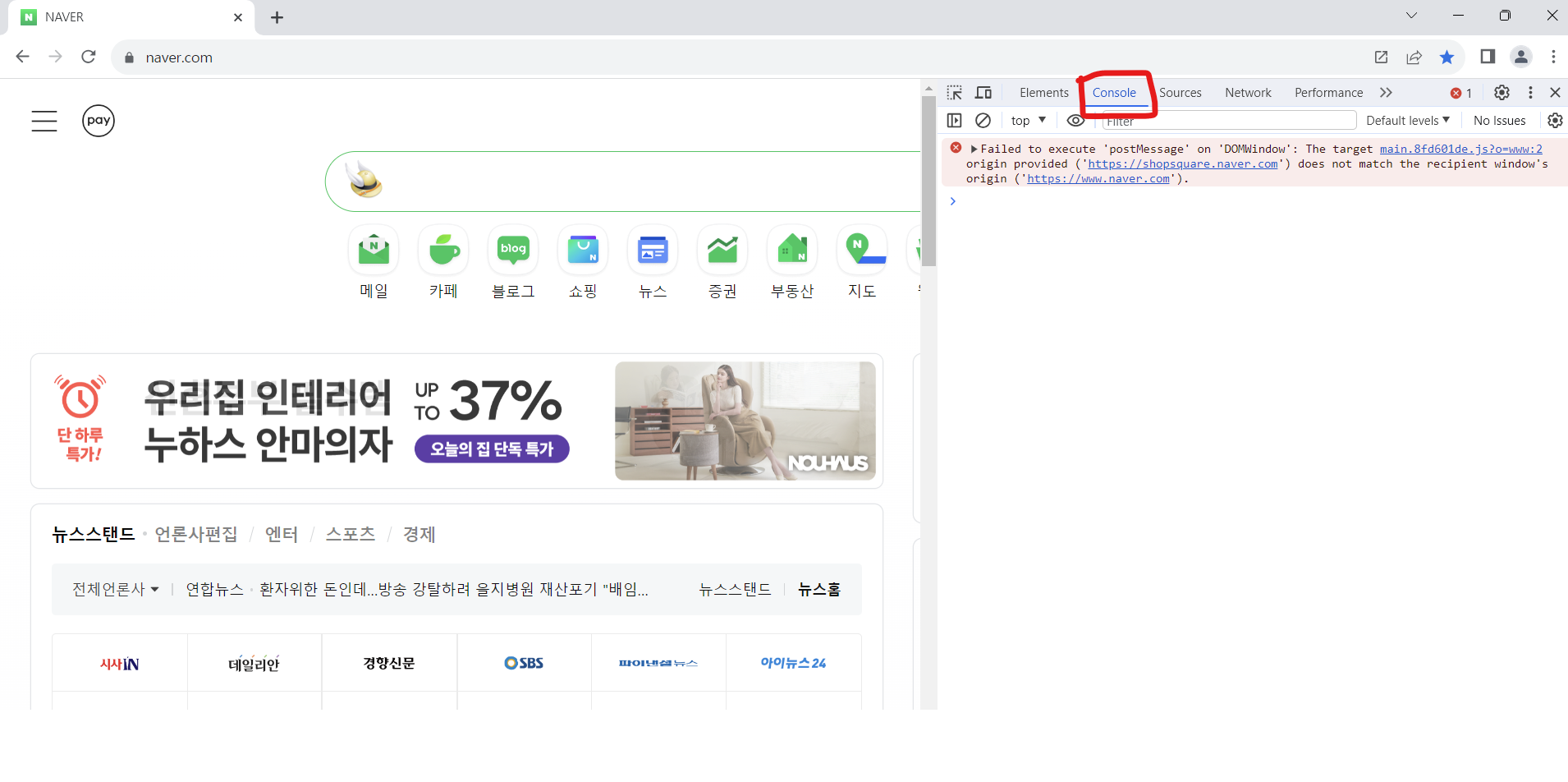Viewport: 1568px width, 782px height.
Task: Open page in app icon in address bar
Action: coord(1381,57)
